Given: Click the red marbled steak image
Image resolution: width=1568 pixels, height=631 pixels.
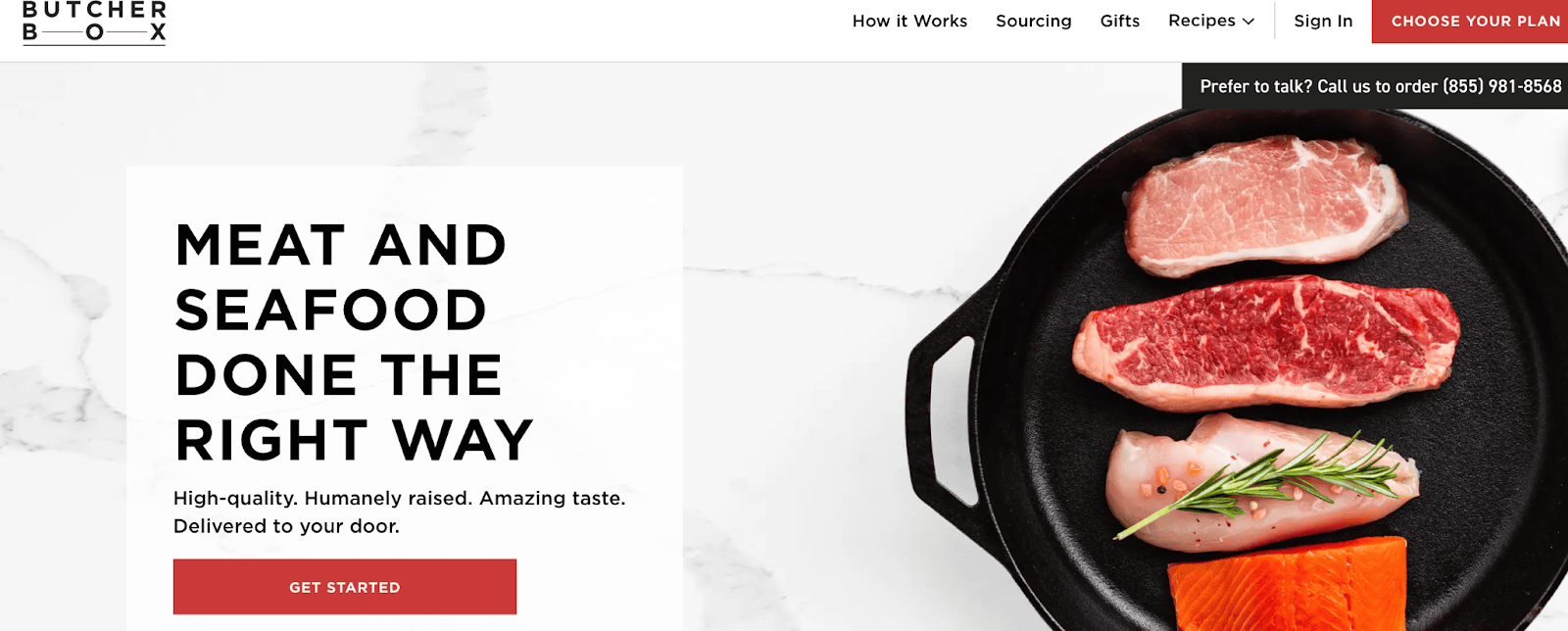Looking at the screenshot, I should [1266, 343].
